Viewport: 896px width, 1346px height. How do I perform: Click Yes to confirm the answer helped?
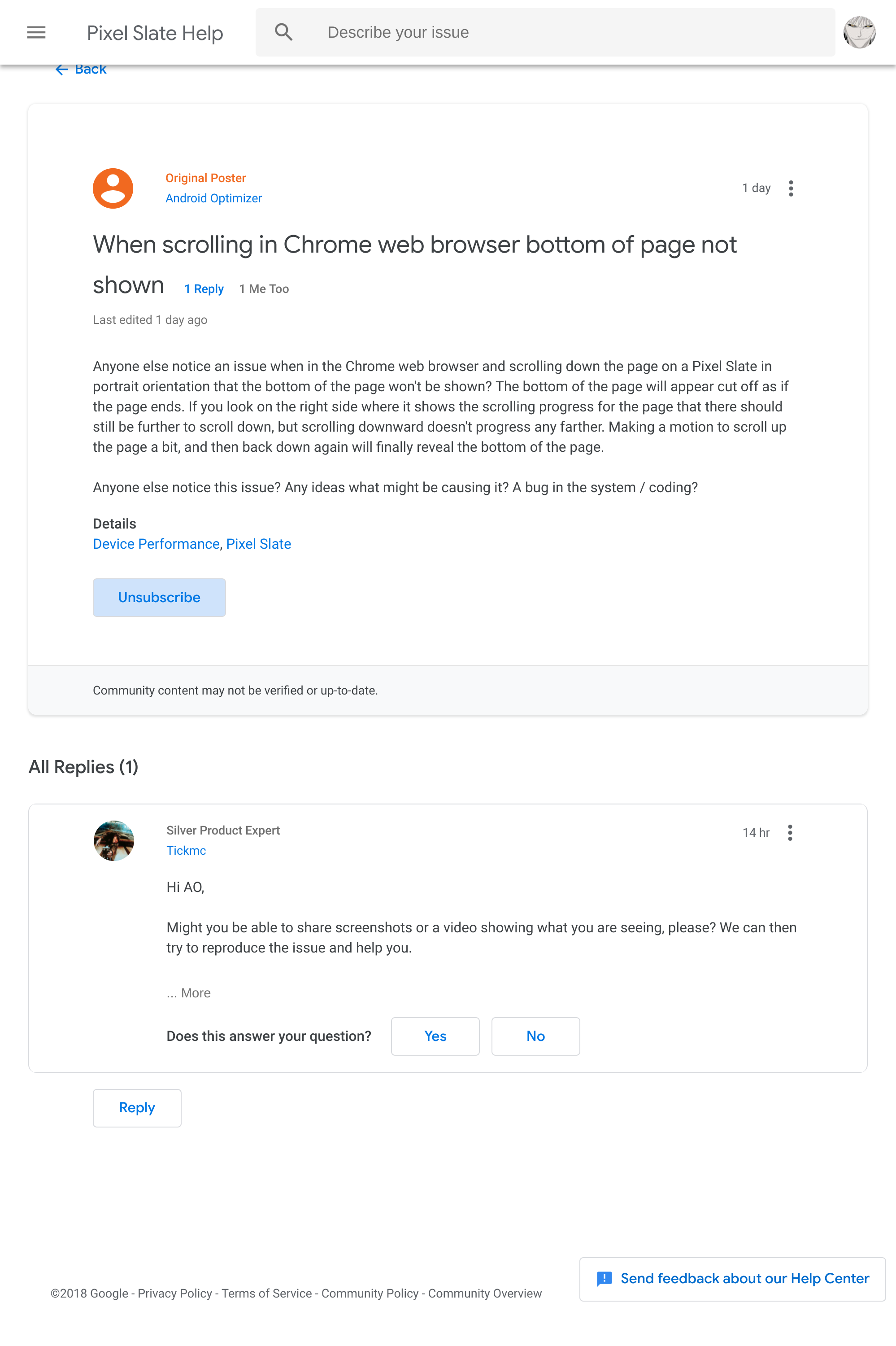point(435,1036)
